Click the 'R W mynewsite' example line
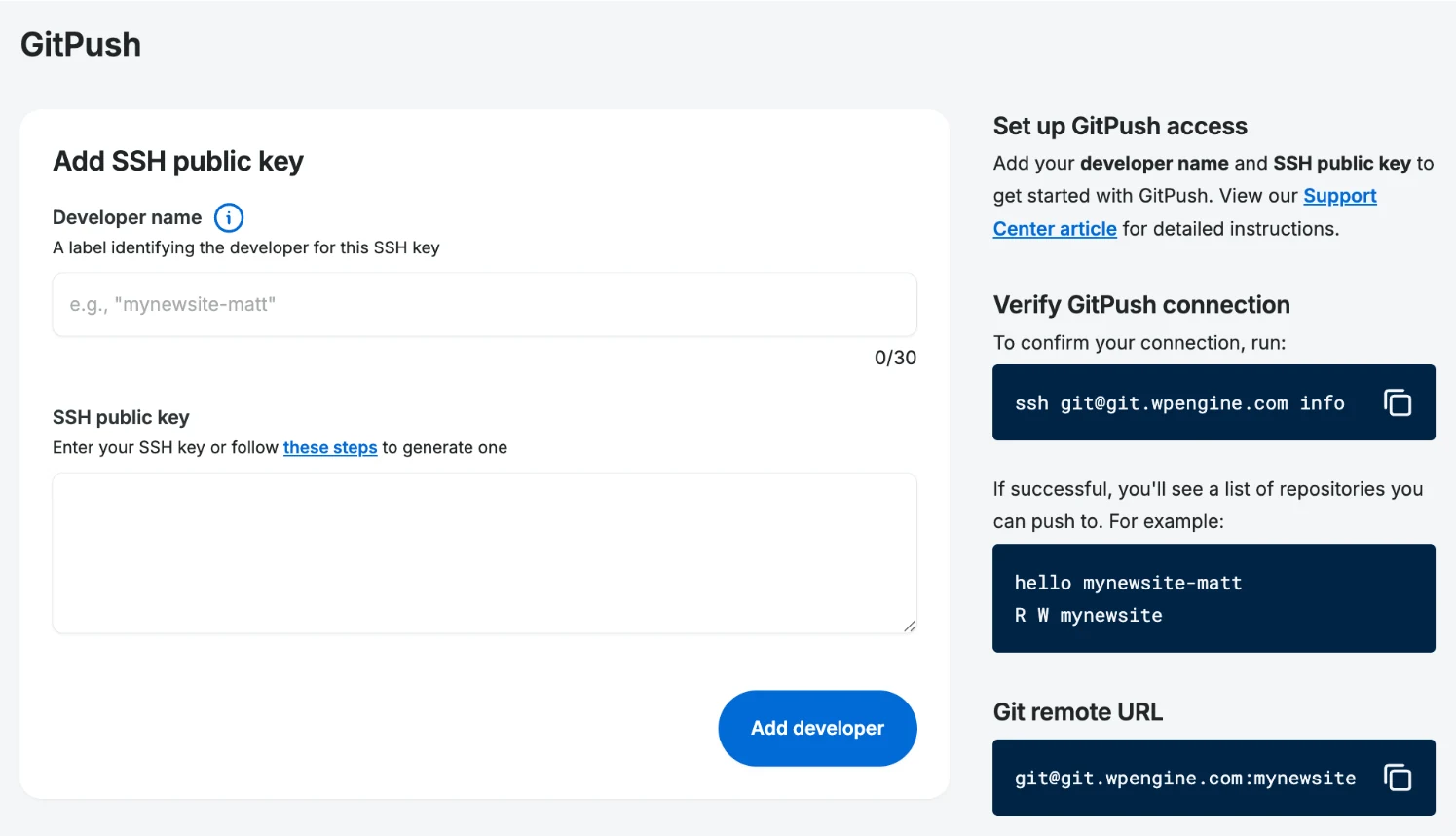 point(1088,615)
